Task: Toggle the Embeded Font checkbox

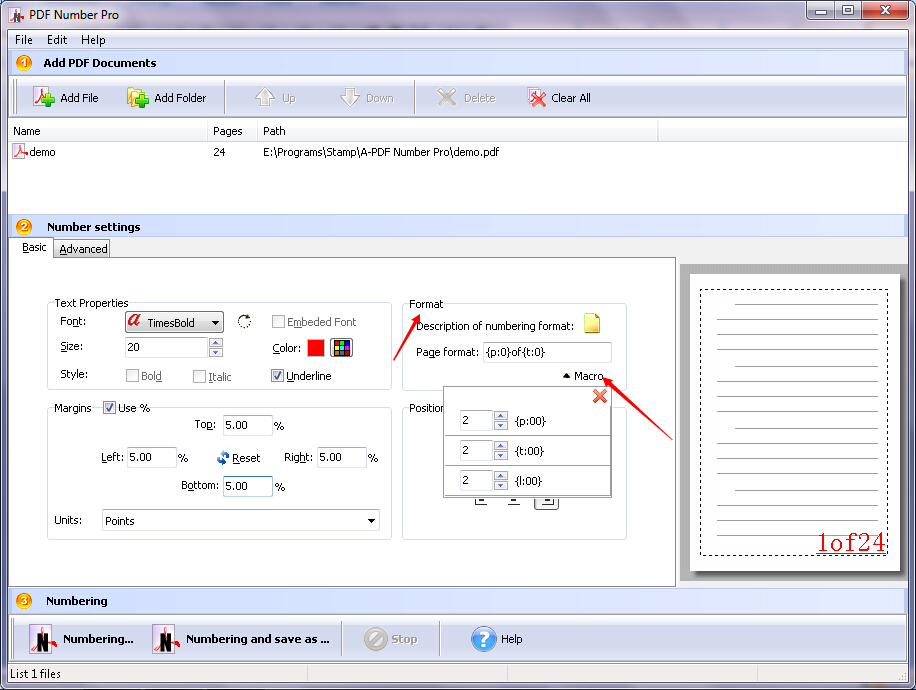Action: pyautogui.click(x=278, y=321)
